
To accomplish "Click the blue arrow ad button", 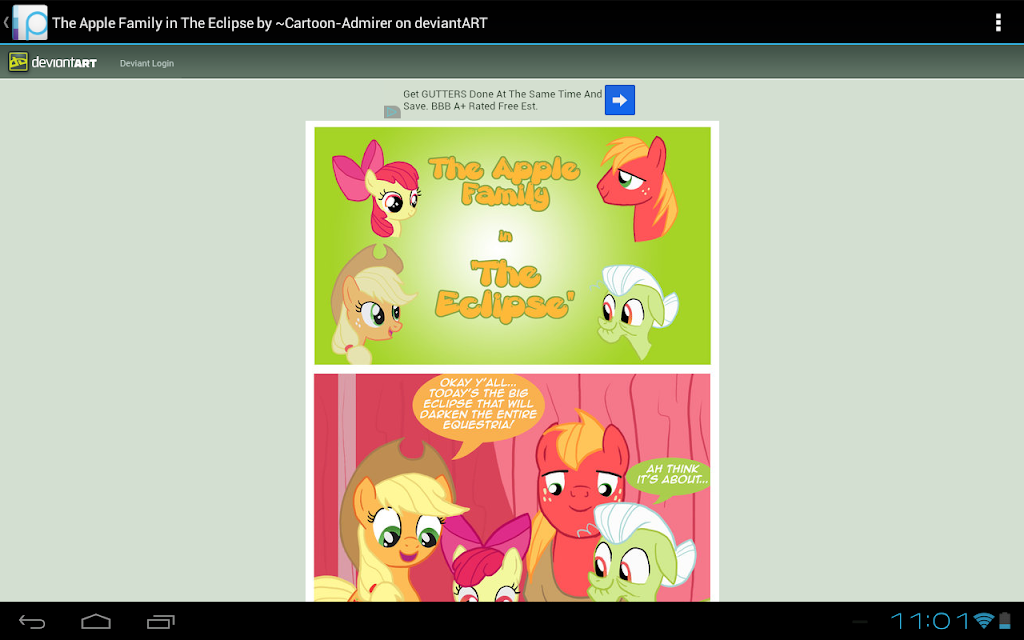I will click(620, 100).
